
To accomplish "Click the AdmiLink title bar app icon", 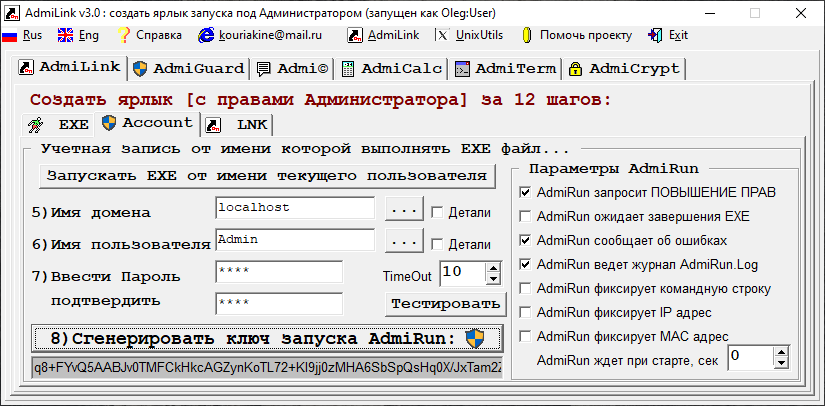I will (x=12, y=13).
